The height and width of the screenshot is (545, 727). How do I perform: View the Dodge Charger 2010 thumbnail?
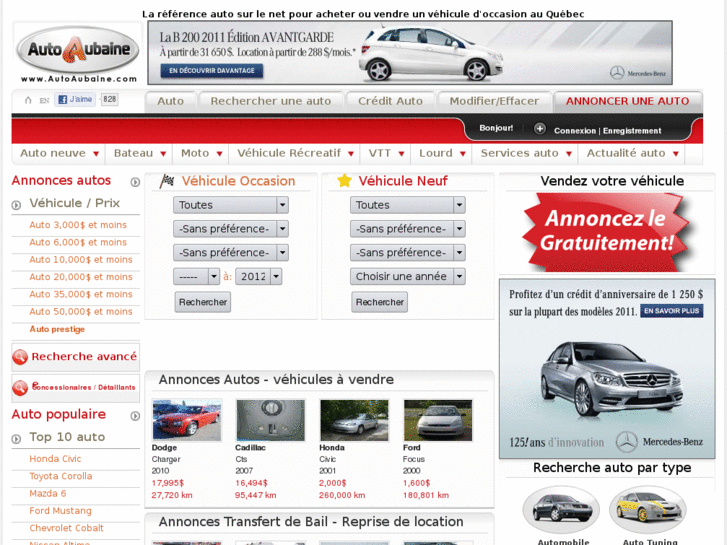pyautogui.click(x=187, y=420)
